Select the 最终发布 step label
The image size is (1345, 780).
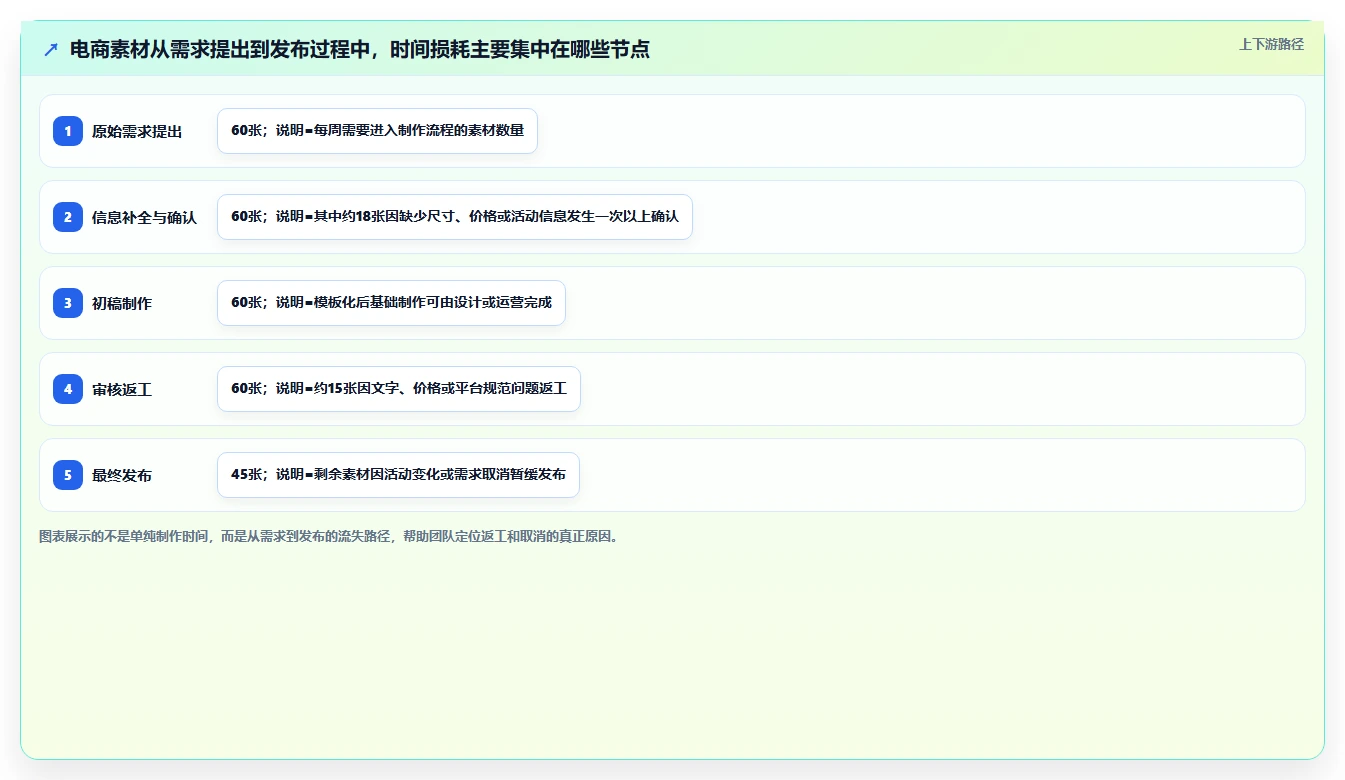[122, 475]
